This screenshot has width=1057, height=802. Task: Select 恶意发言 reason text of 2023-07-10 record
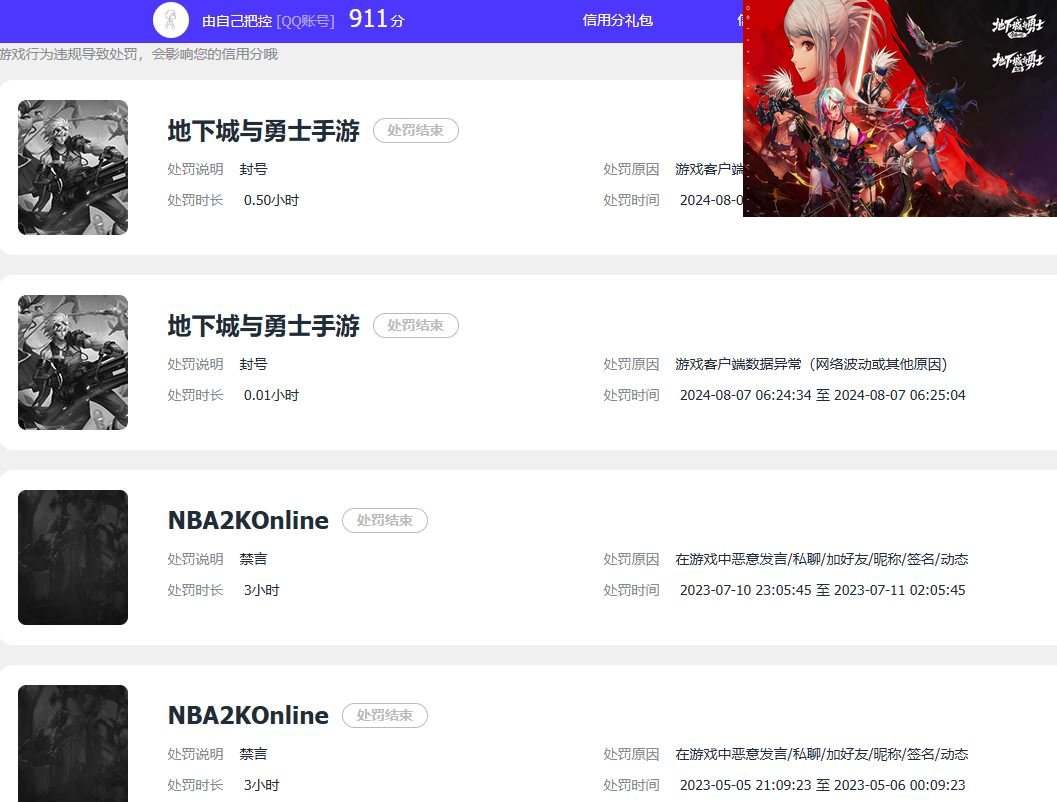tap(822, 559)
